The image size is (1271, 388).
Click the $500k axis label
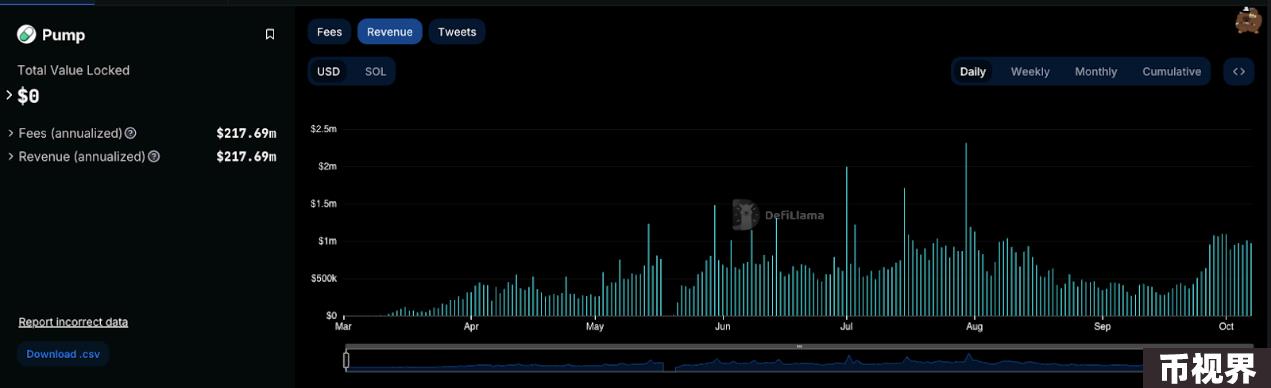323,278
